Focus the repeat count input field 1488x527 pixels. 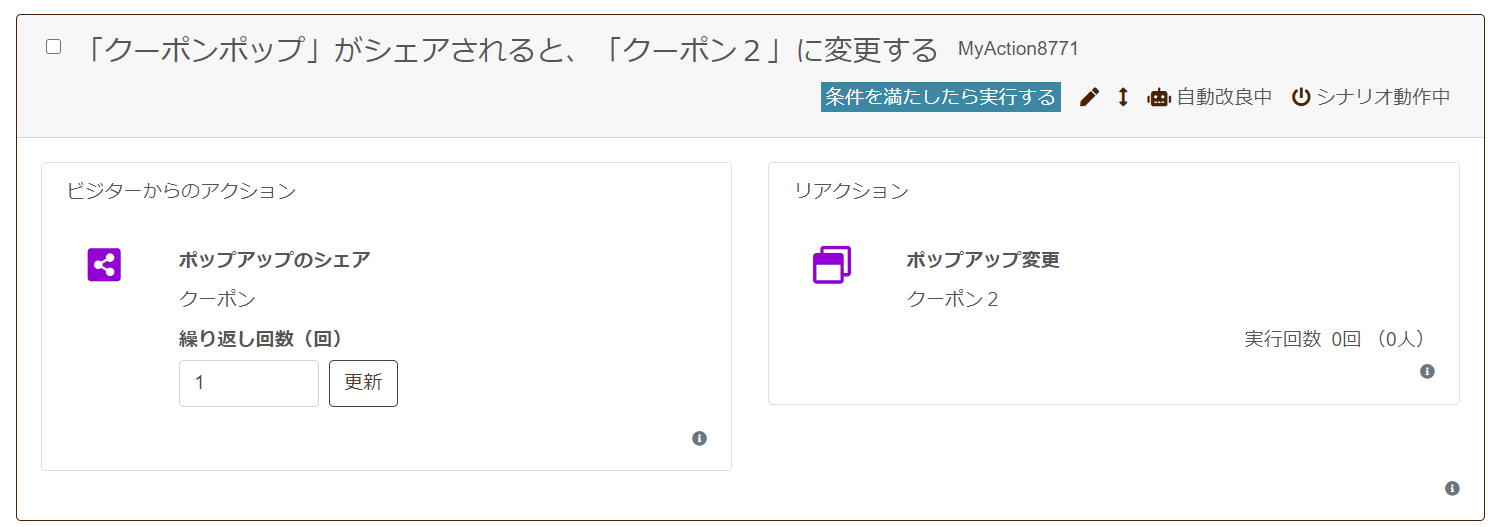249,383
